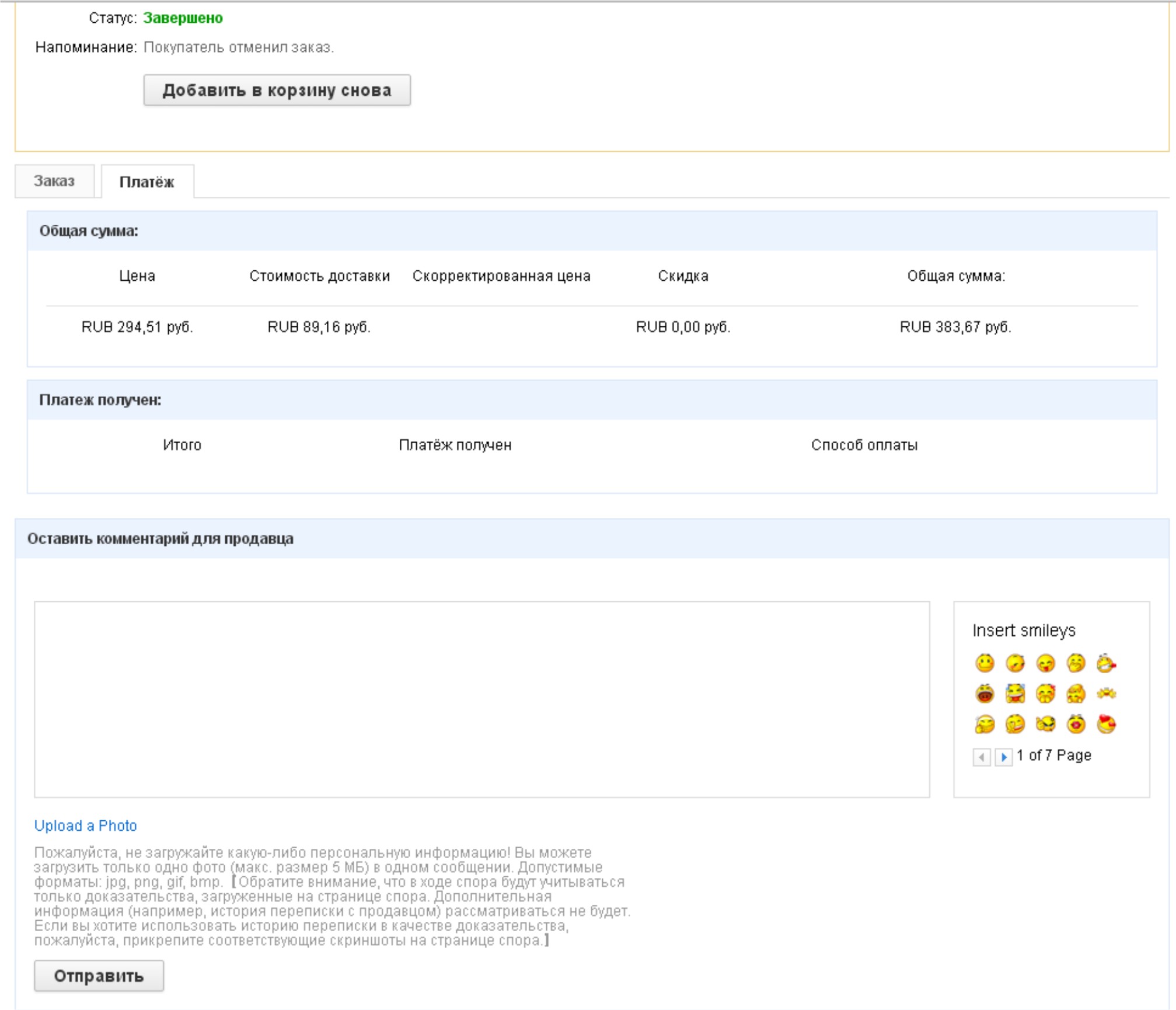Insert the sunglasses thumbs-up smiley
The height and width of the screenshot is (1010, 1176).
[x=1045, y=725]
